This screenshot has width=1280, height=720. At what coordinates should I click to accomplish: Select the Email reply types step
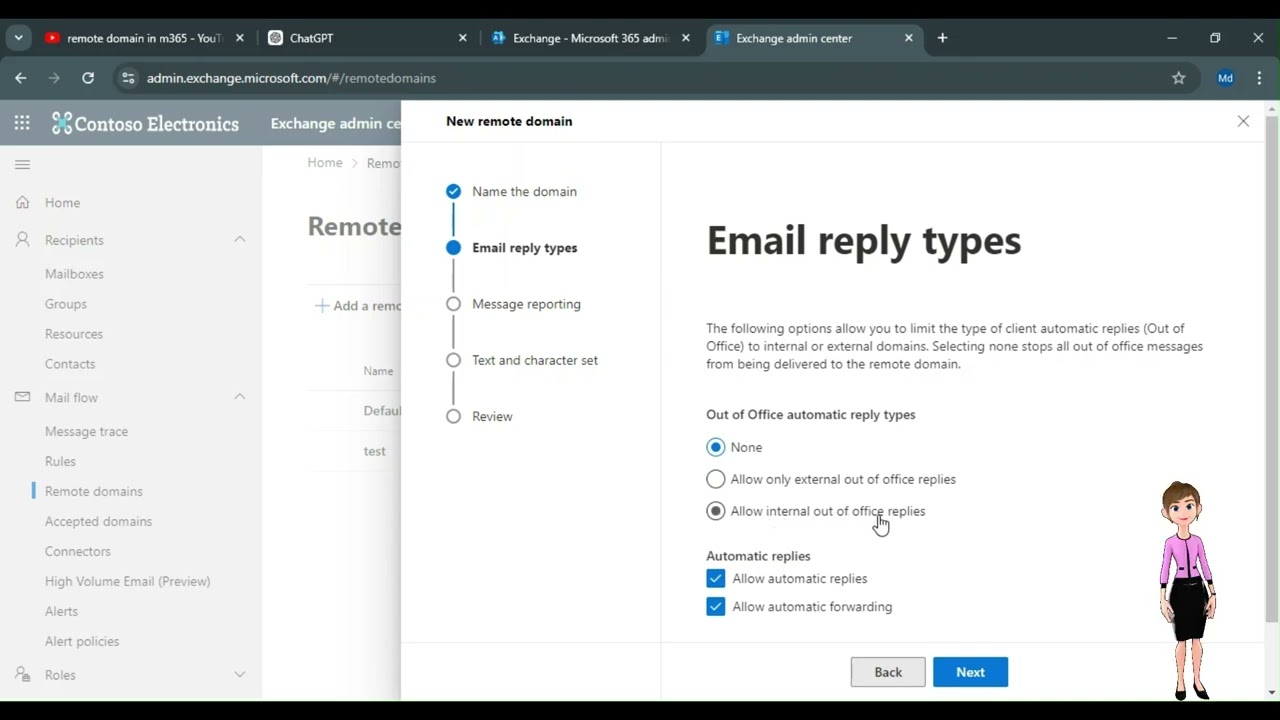coord(524,248)
